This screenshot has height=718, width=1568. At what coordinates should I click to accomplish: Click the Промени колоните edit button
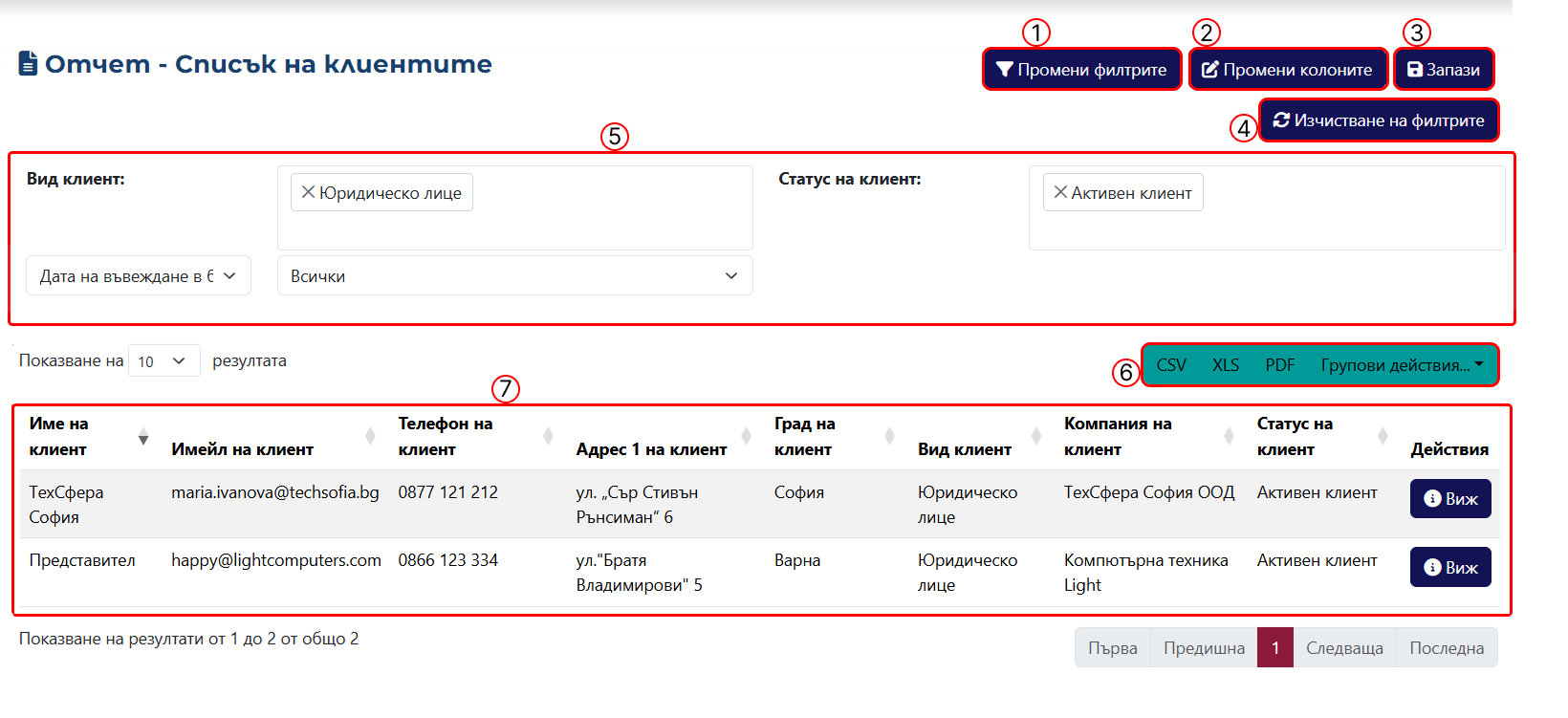pos(1288,70)
